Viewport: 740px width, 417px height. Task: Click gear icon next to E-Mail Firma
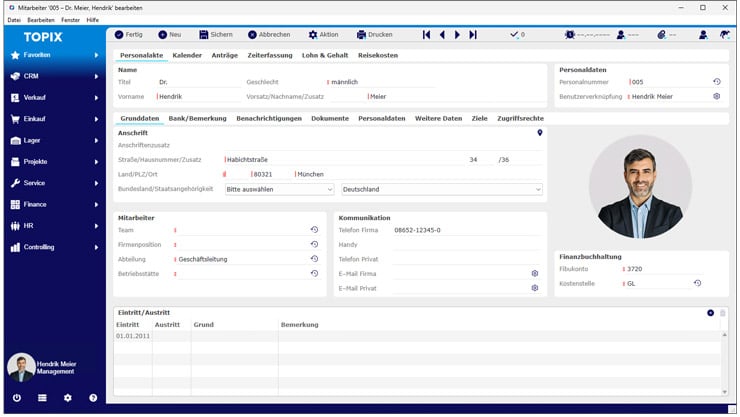tap(535, 273)
